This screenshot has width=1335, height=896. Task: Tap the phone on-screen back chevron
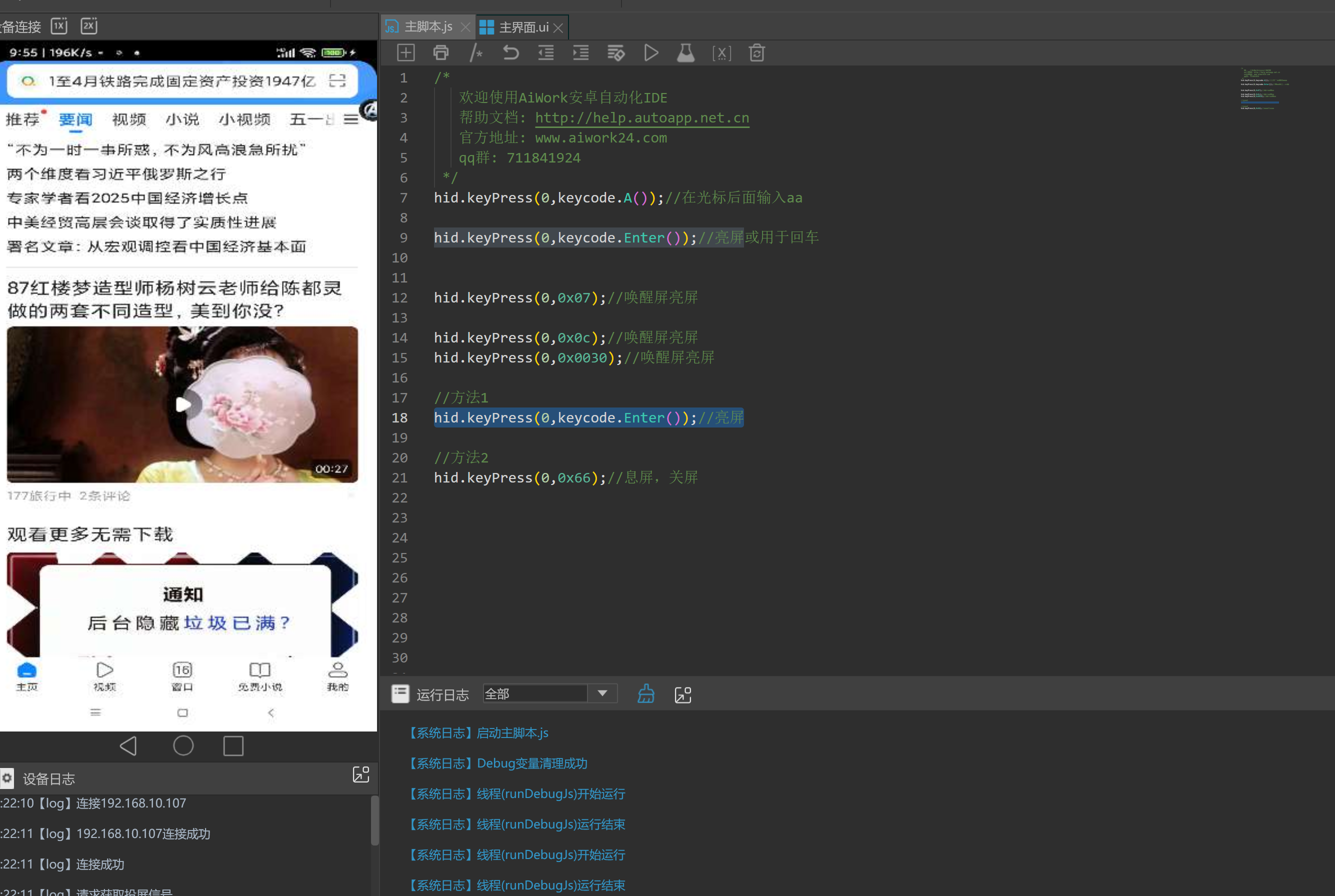[x=271, y=712]
